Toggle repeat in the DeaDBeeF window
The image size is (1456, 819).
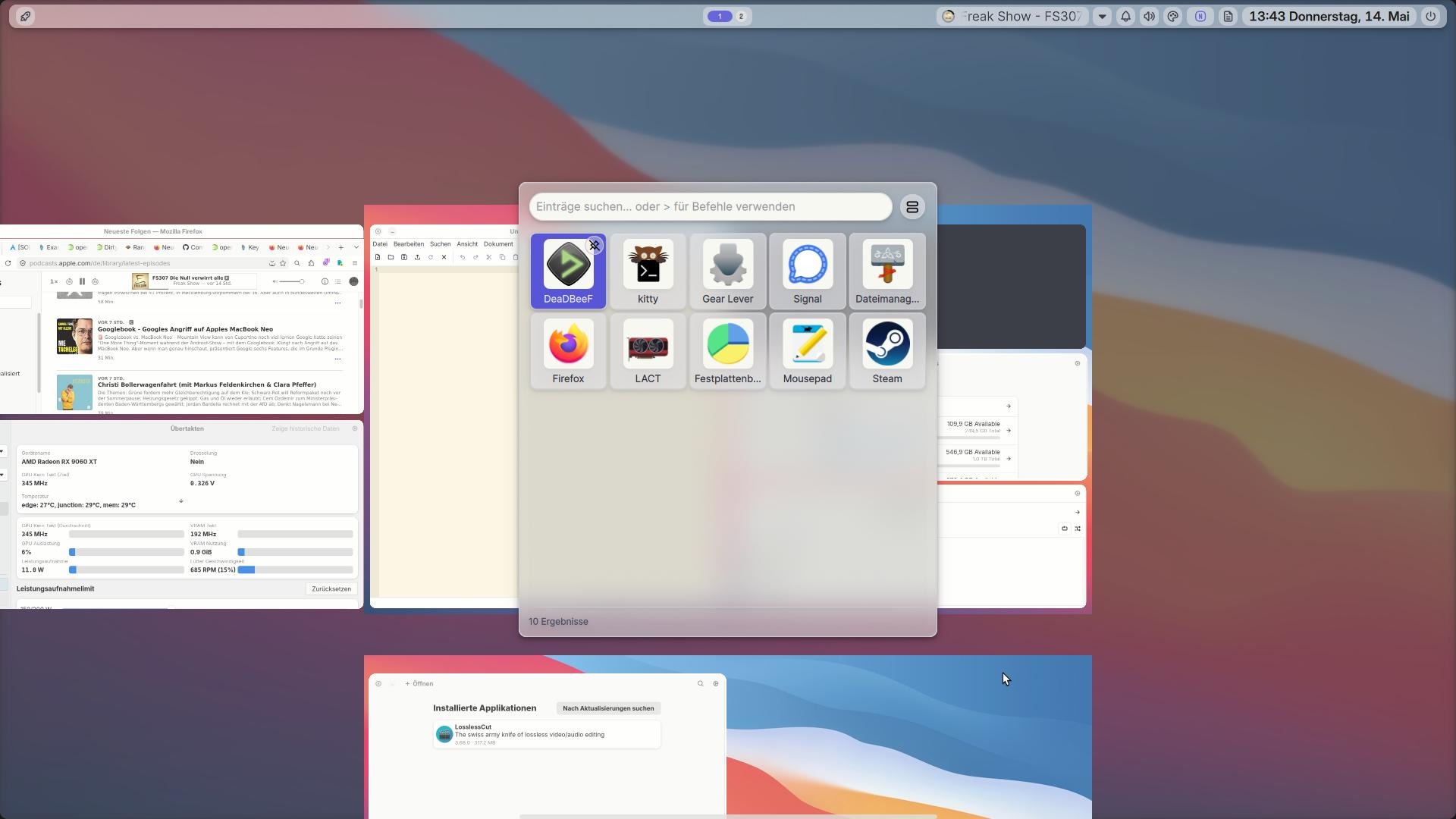click(x=1065, y=529)
